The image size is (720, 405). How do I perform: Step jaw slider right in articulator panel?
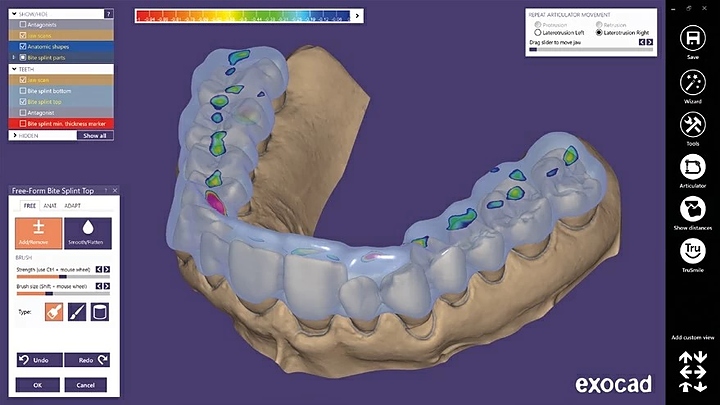point(649,42)
